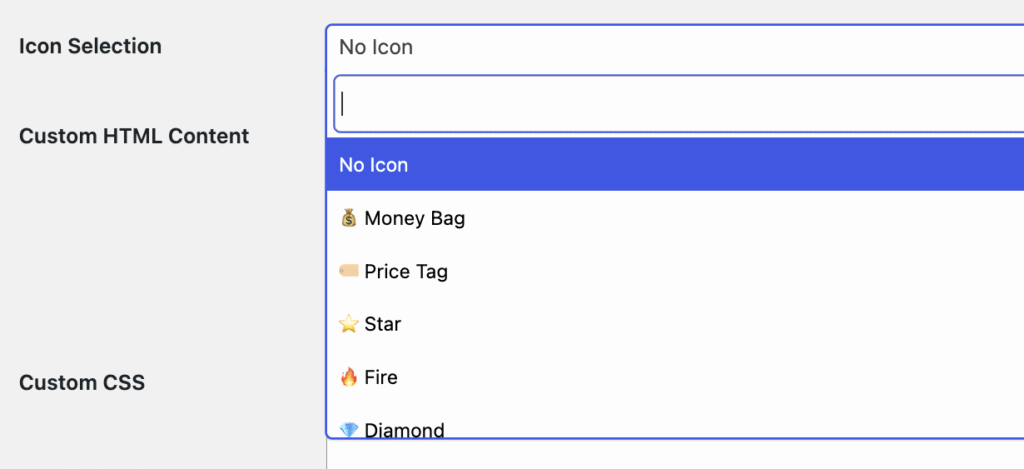
Task: Click the word 'Tag' in Price Tag
Action: 432,271
